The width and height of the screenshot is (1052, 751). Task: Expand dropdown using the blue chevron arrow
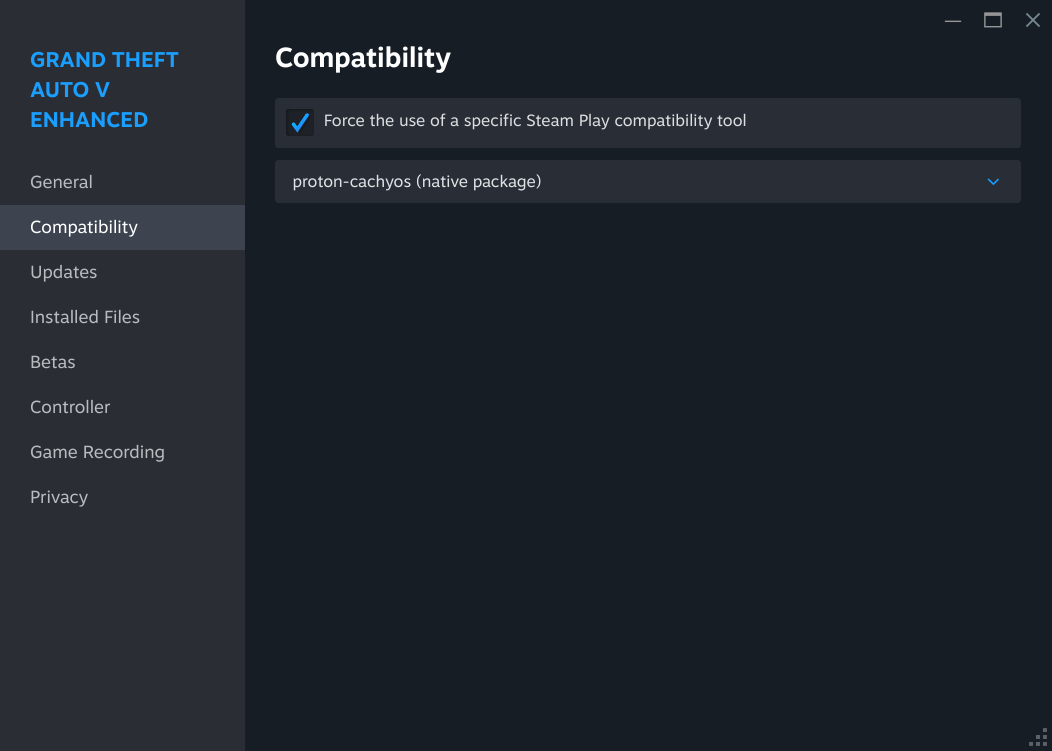(x=992, y=182)
